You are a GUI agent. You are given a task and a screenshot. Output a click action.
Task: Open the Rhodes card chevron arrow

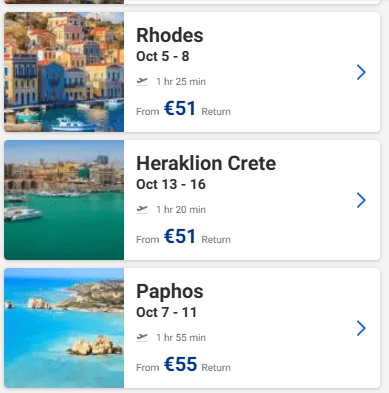[361, 72]
